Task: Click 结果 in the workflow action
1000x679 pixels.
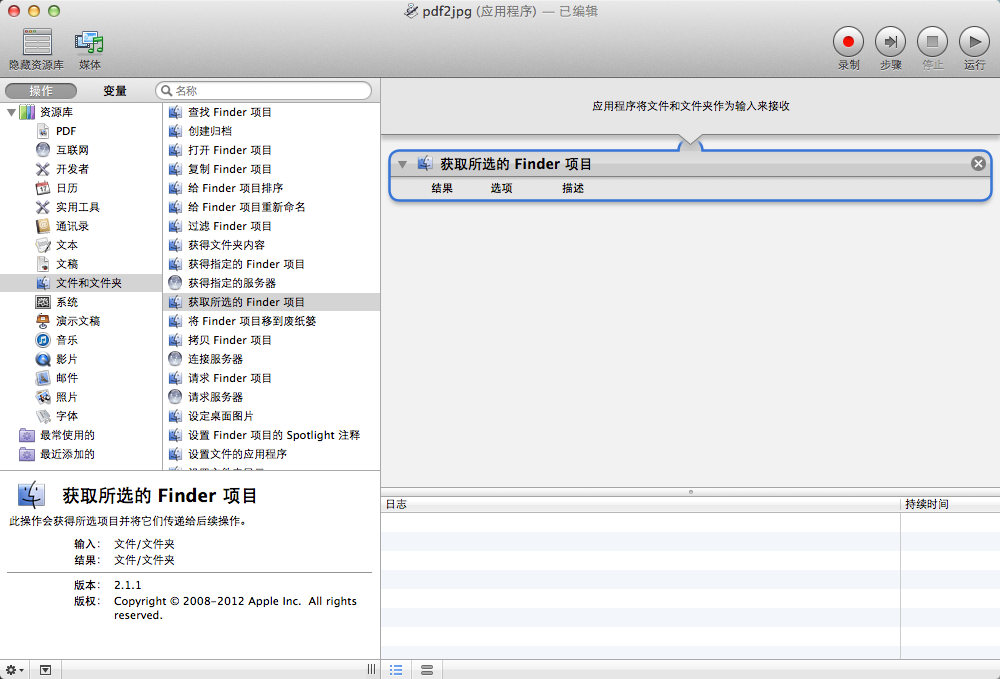Action: tap(442, 188)
